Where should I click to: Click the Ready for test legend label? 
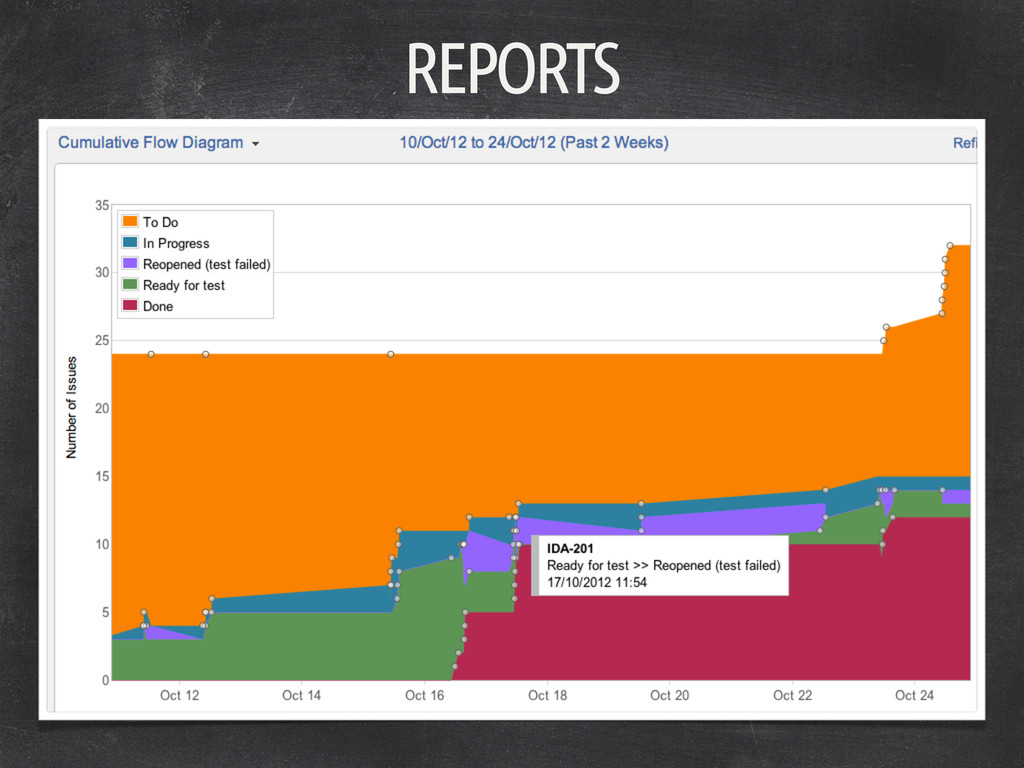(184, 285)
